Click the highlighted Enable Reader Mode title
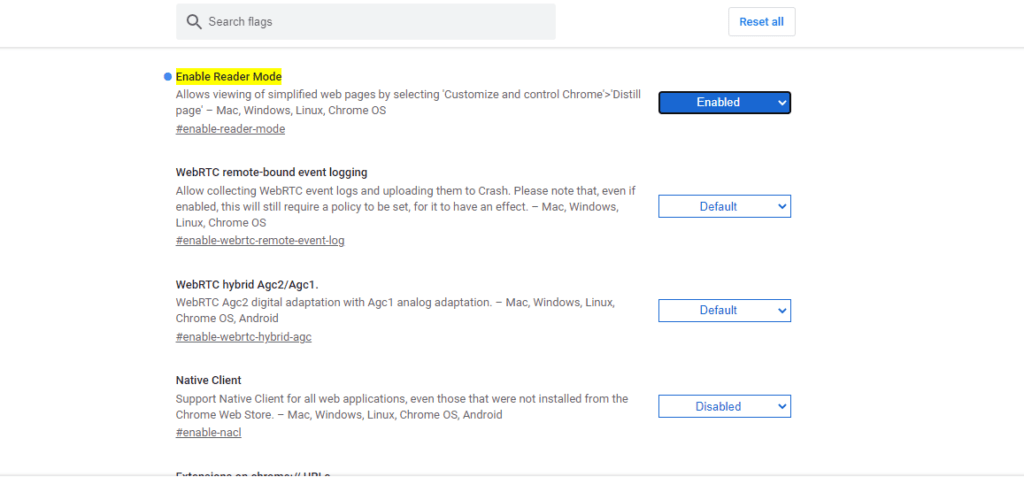This screenshot has width=1024, height=477. click(x=229, y=77)
